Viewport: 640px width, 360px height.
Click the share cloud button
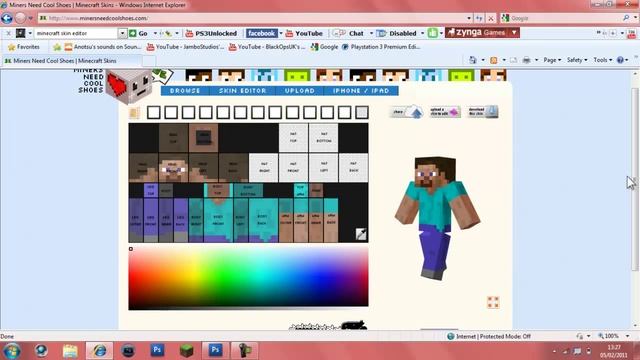click(407, 112)
